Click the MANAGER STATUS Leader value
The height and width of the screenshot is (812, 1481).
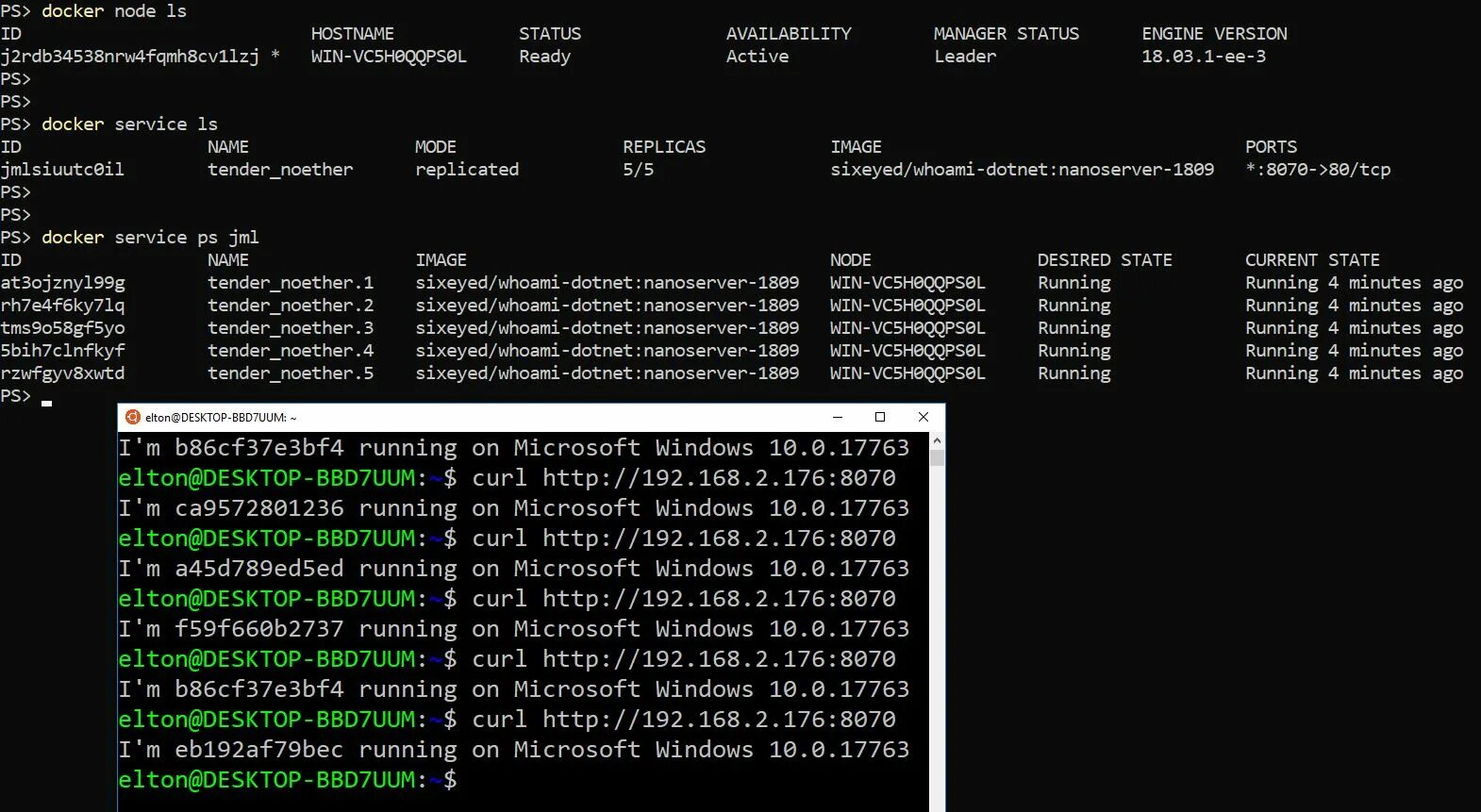click(x=965, y=57)
